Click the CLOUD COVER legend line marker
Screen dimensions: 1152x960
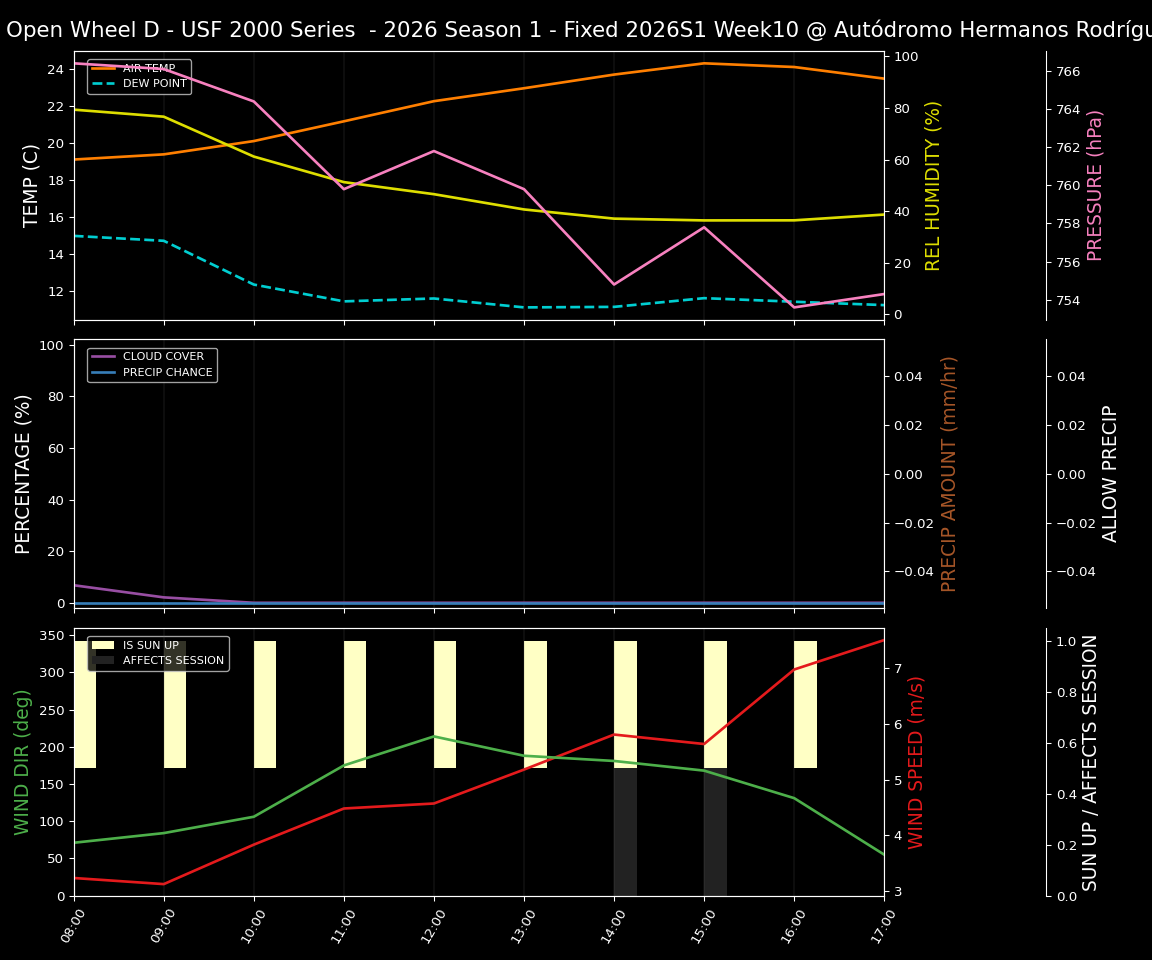tap(106, 356)
